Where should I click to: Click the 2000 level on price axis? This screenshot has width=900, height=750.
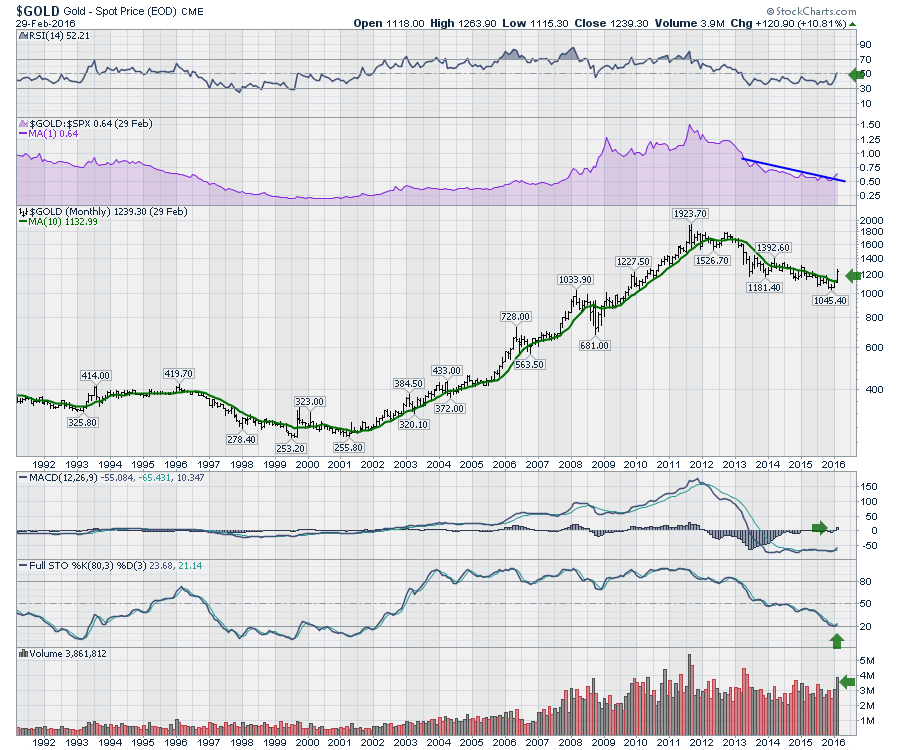[x=872, y=221]
